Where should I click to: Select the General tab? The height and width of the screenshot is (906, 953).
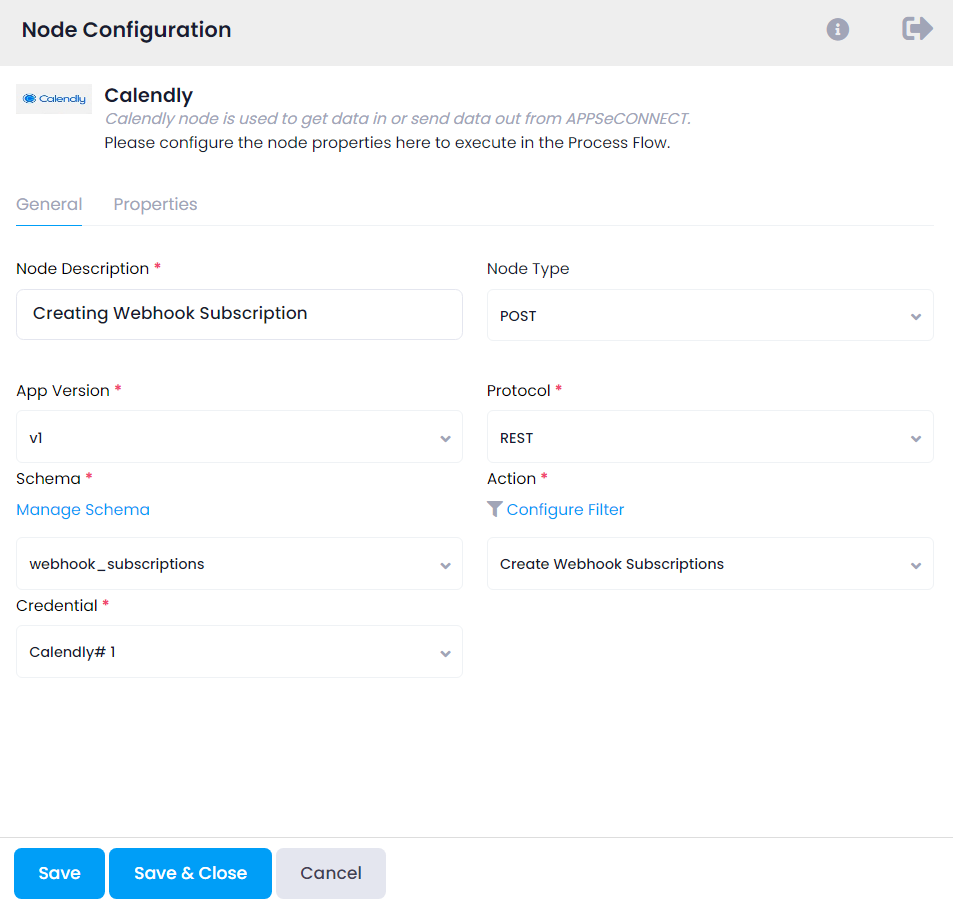pyautogui.click(x=49, y=204)
